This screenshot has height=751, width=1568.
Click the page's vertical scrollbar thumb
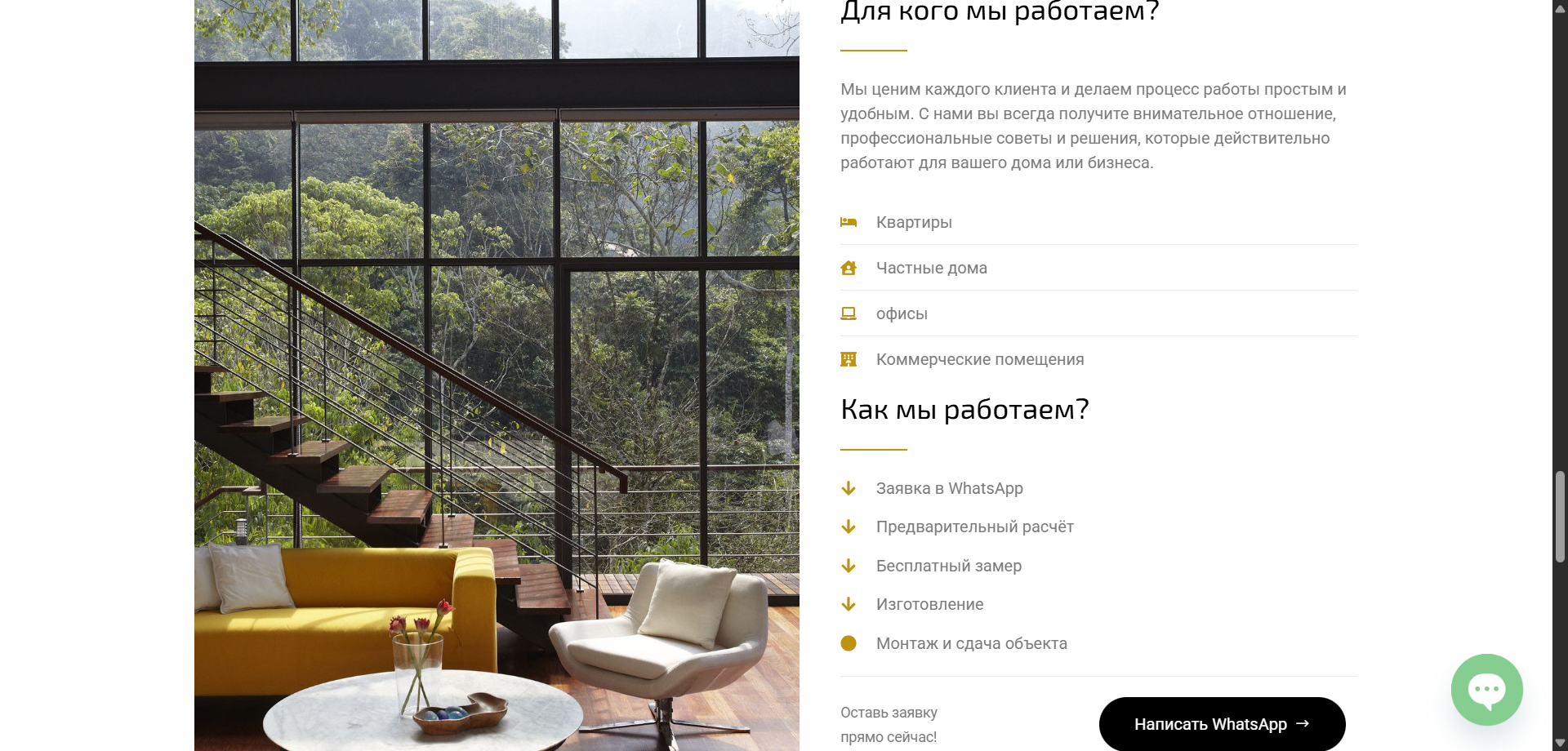tap(1560, 516)
